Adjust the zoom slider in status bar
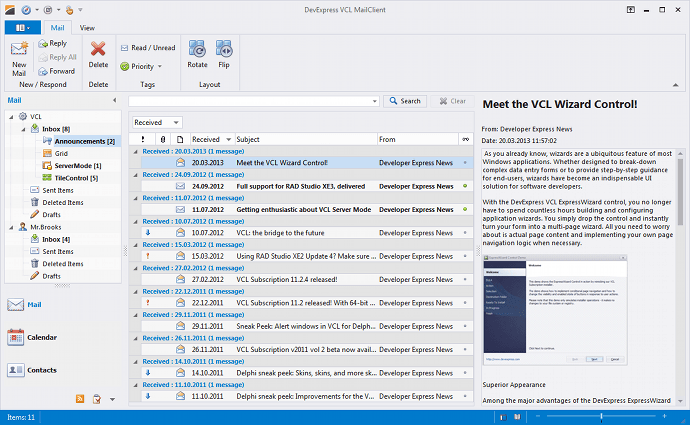Screen dimensions: 690x425 pos(601,416)
